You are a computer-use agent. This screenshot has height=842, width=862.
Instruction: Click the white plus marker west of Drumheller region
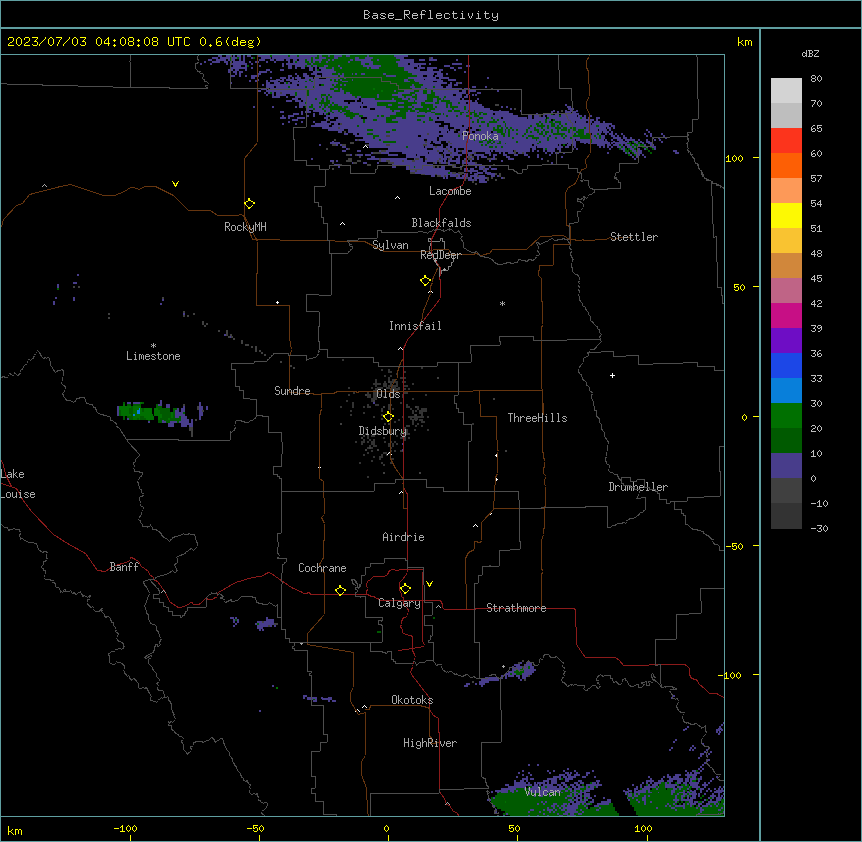pyautogui.click(x=612, y=375)
